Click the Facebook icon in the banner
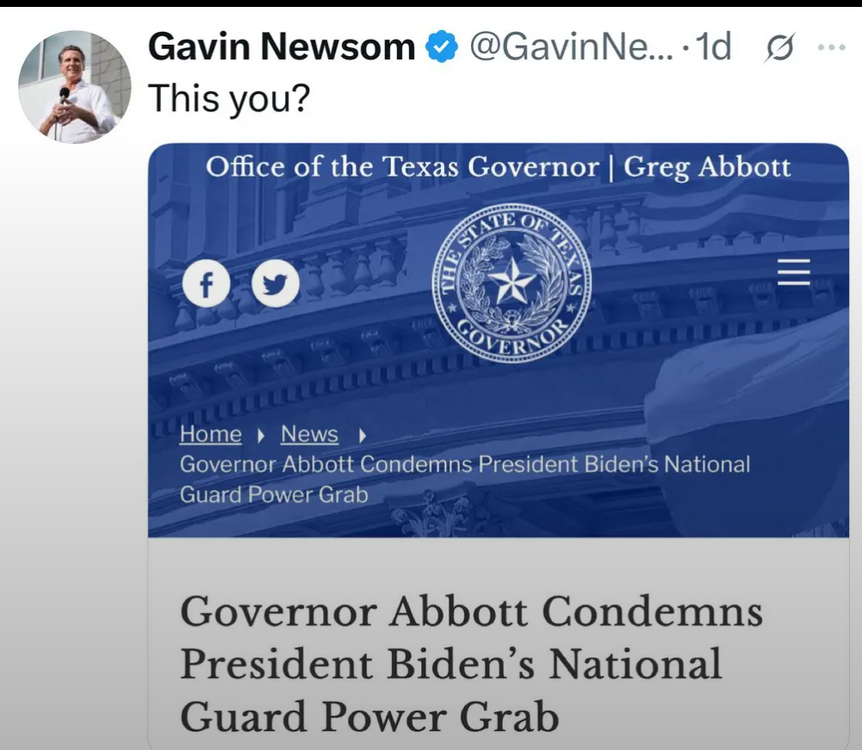 206,284
